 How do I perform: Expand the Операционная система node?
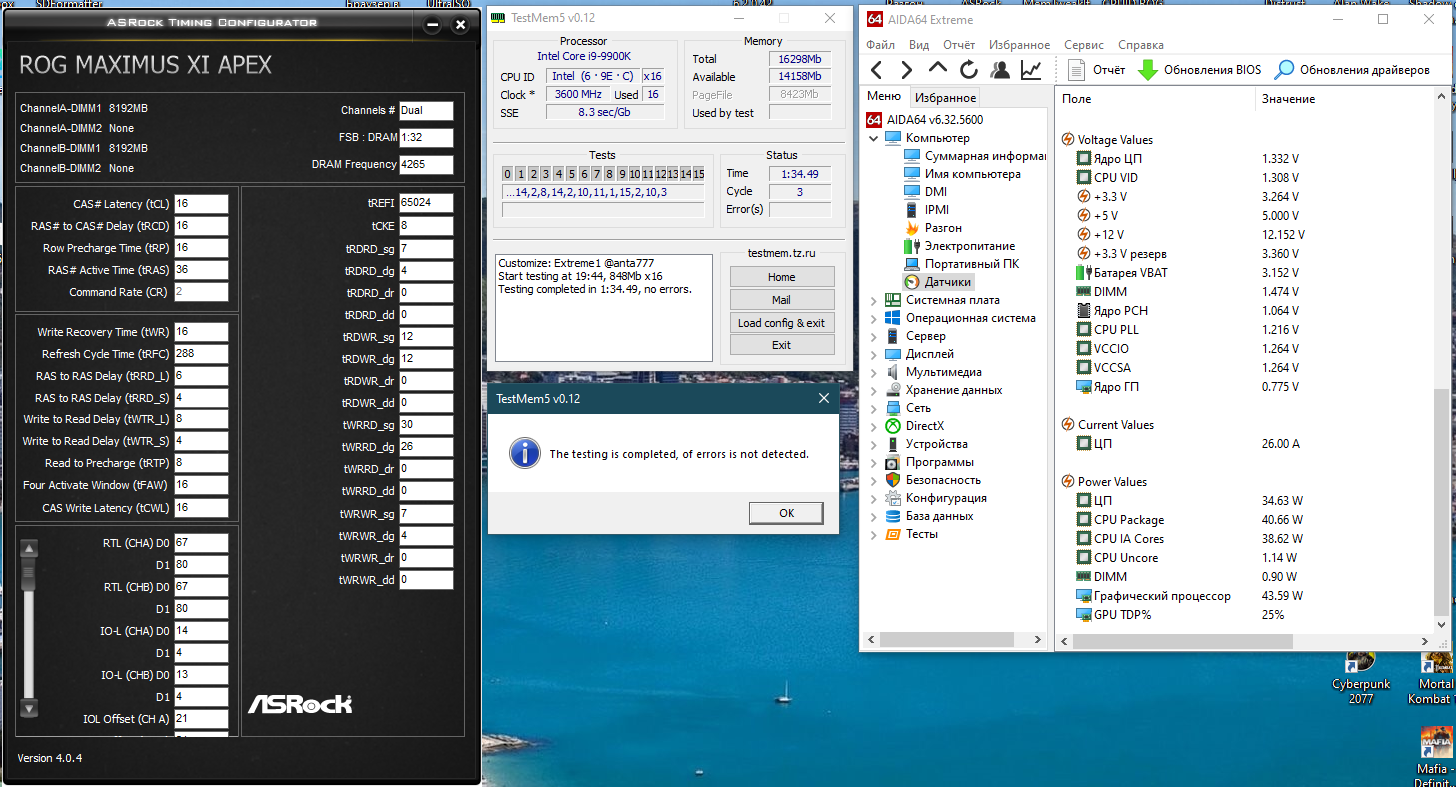point(874,318)
